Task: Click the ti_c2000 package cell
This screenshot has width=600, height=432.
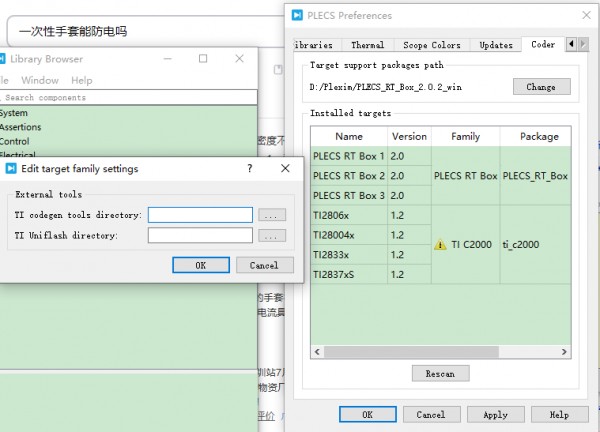Action: point(536,245)
